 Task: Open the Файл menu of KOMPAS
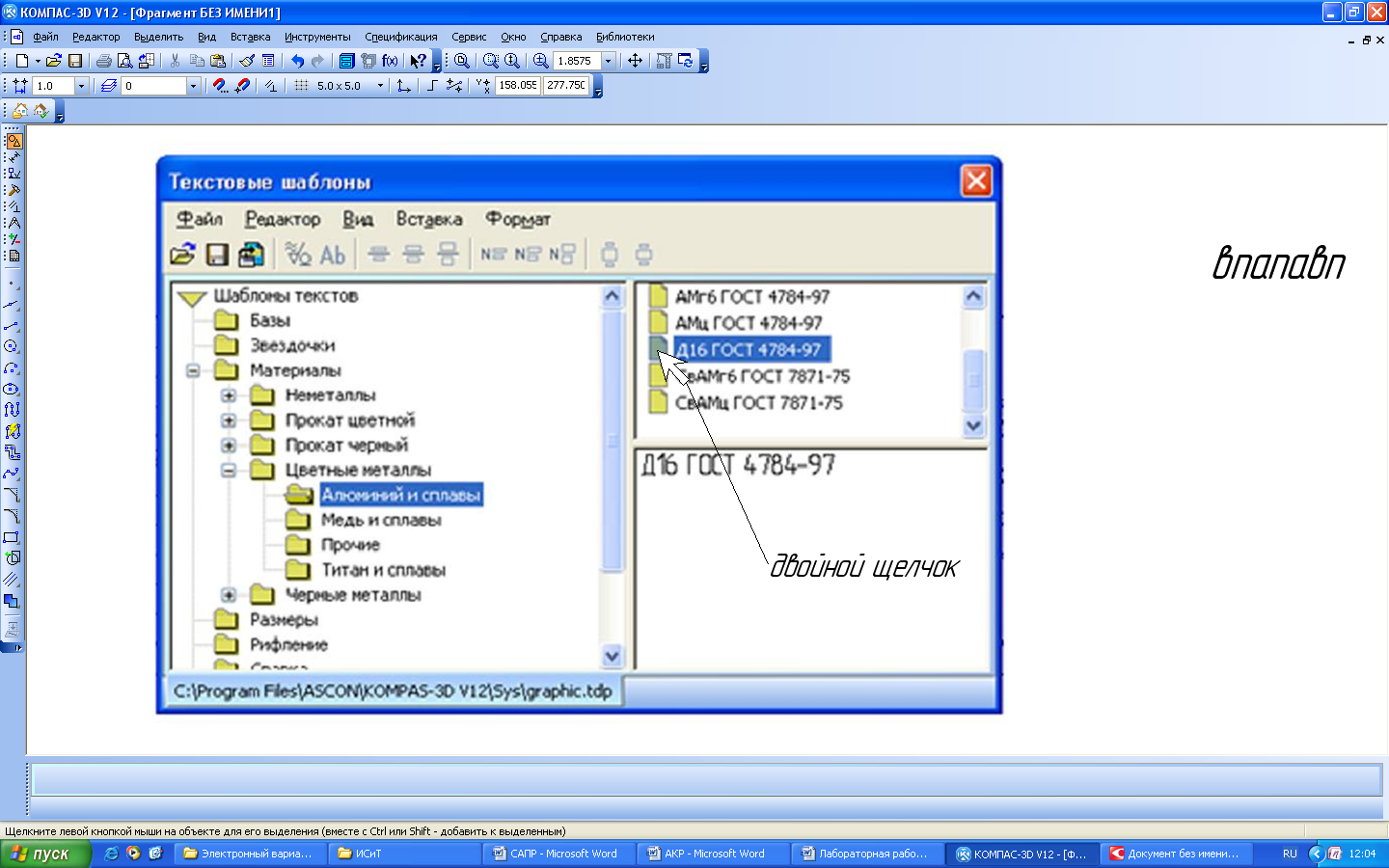point(45,37)
